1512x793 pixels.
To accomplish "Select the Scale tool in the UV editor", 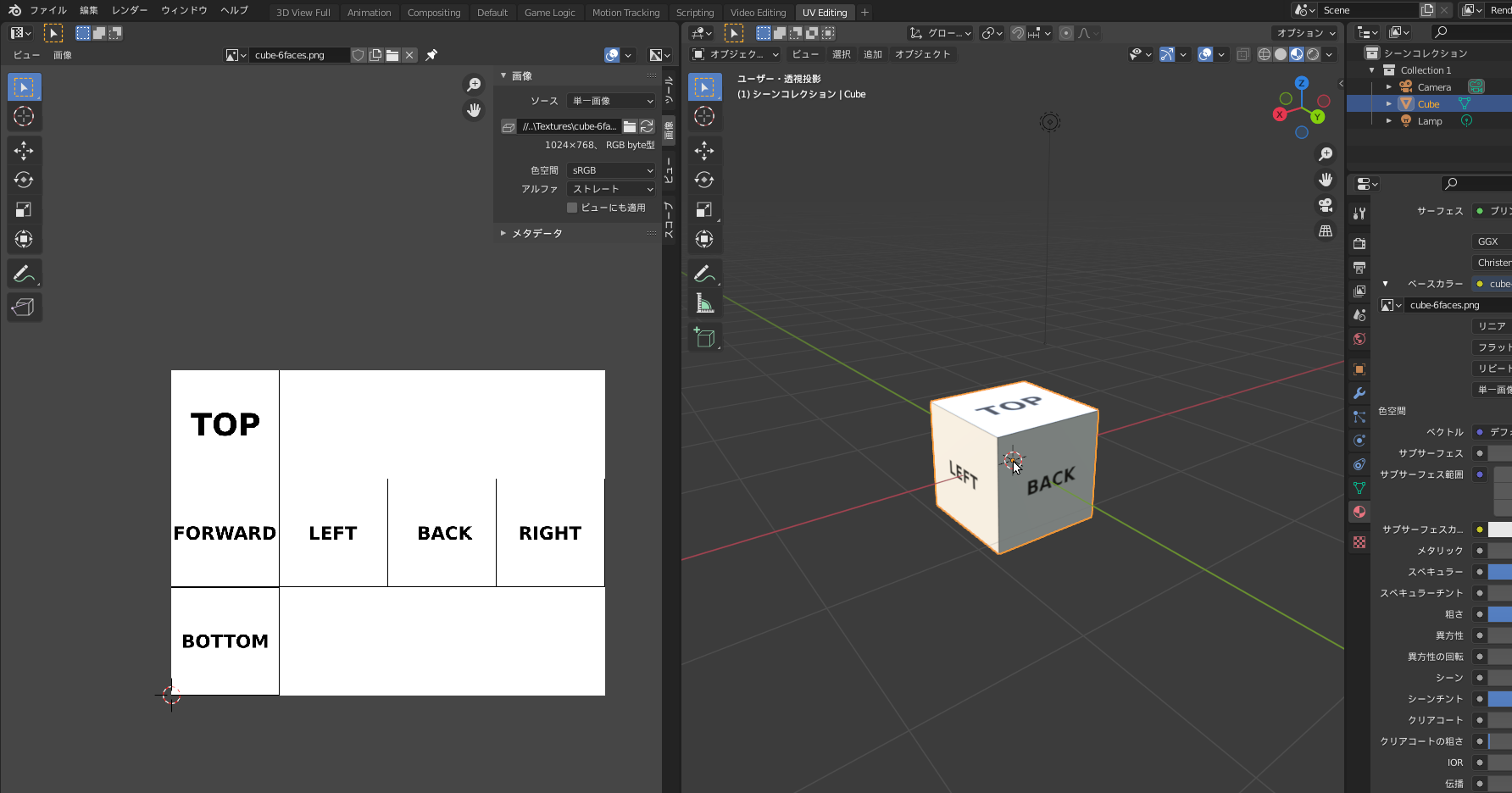I will 24,209.
